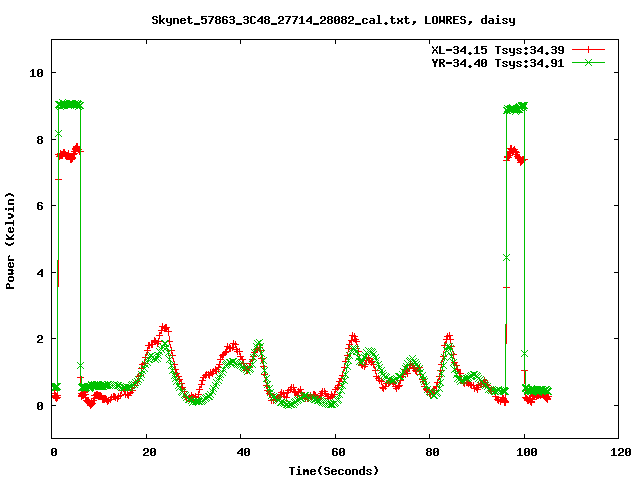Screen dimensions: 640x480
Task: Click the green legend line sample
Action: pyautogui.click(x=588, y=62)
